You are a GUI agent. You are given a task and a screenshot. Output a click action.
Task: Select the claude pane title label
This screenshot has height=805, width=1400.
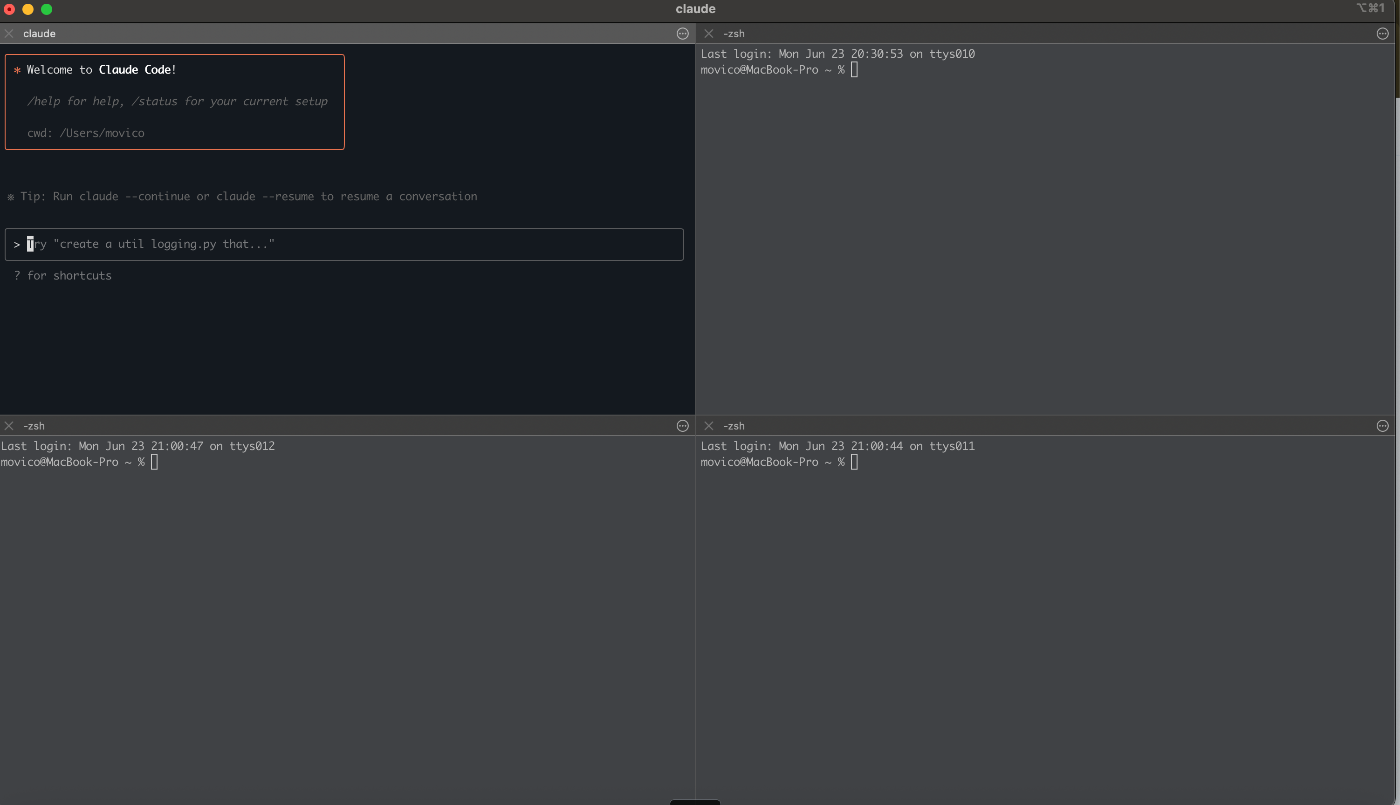(x=39, y=33)
